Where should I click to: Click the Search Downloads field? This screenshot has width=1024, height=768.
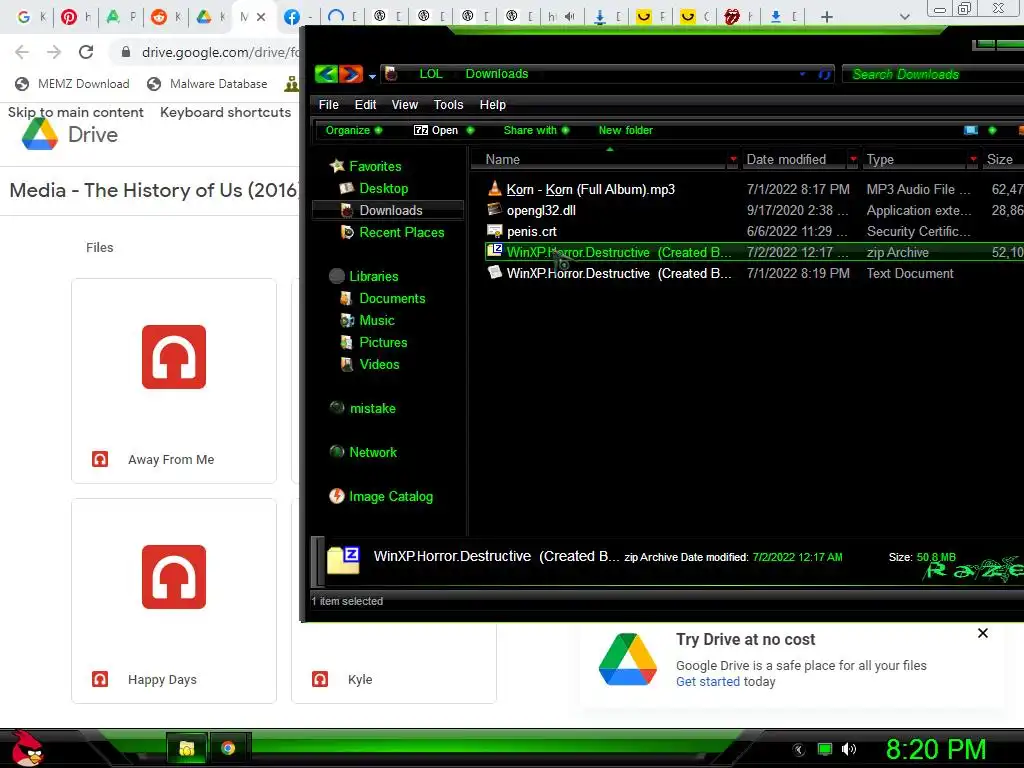(x=934, y=74)
